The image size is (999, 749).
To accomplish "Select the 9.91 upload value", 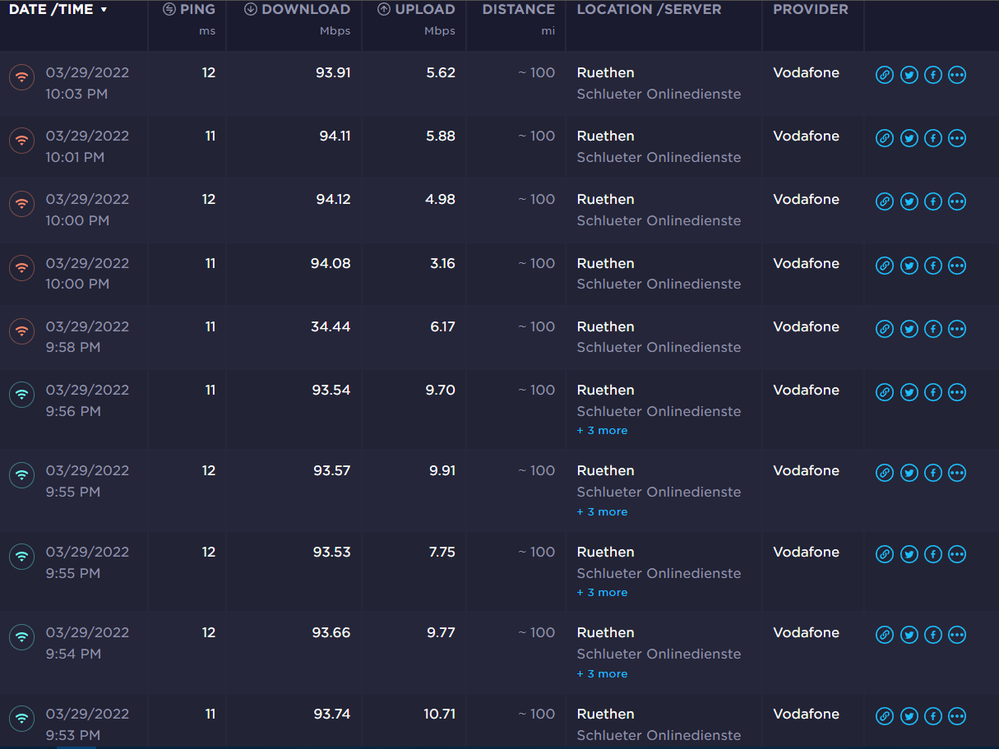I will (442, 471).
